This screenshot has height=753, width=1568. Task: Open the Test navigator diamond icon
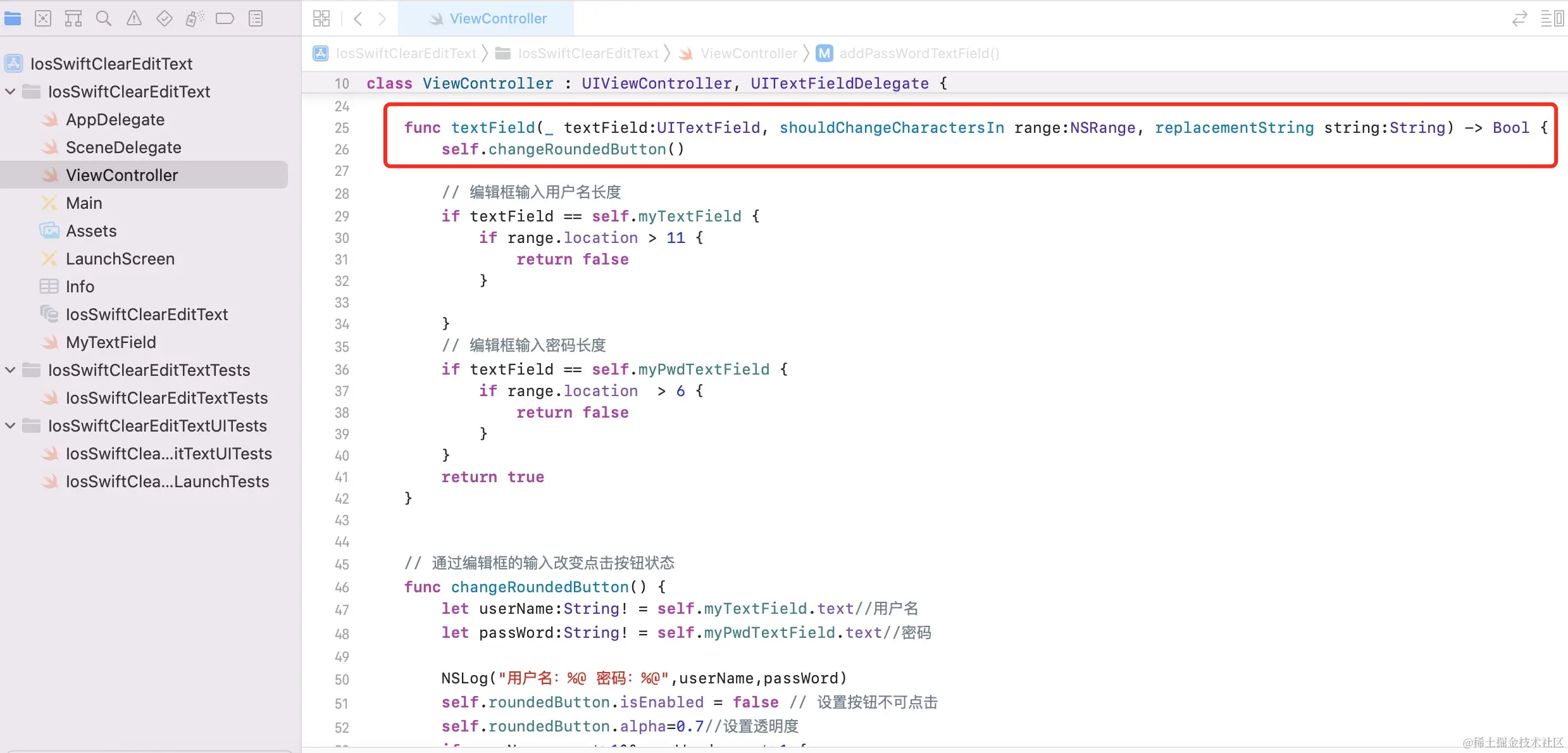click(165, 18)
